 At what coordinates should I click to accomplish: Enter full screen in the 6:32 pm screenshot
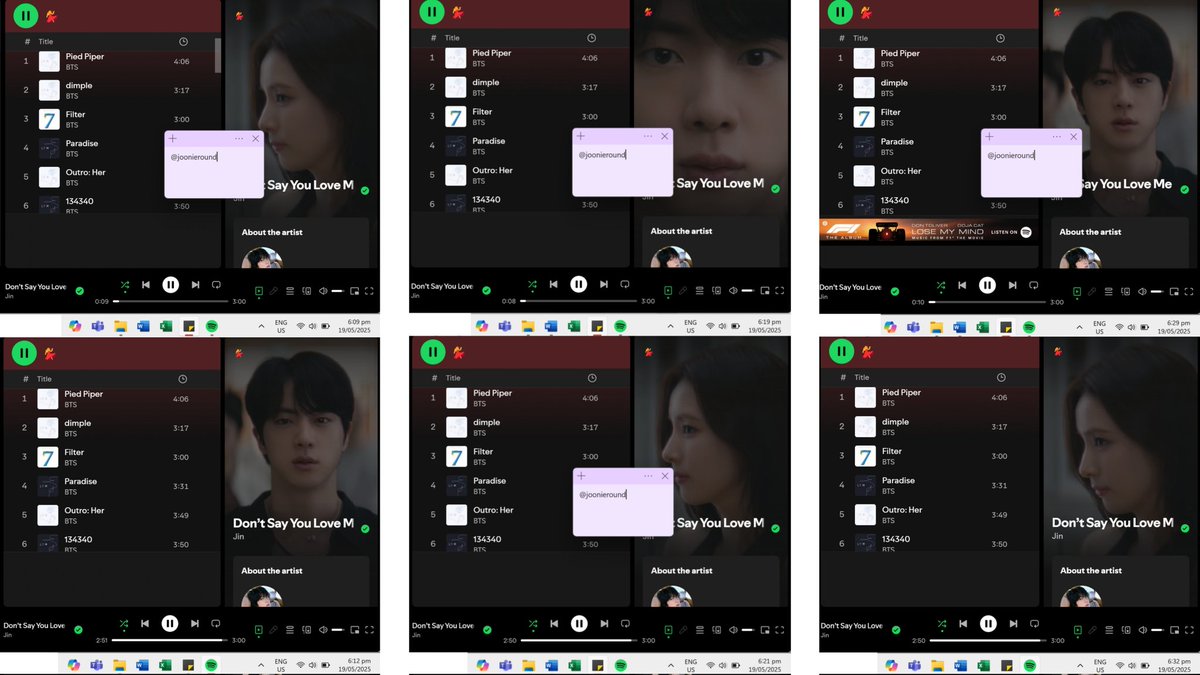click(1188, 630)
